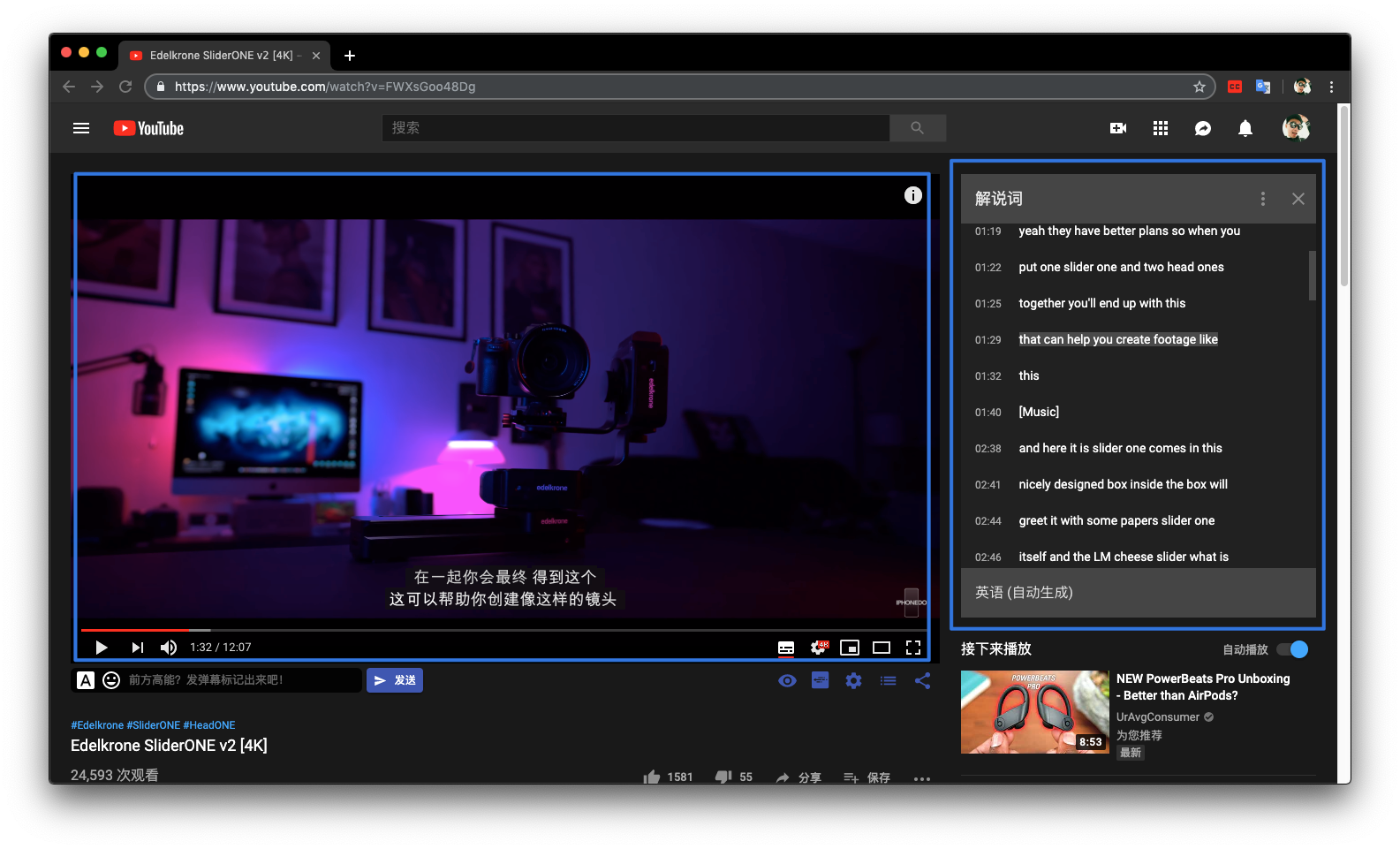1400x849 pixels.
Task: Enable miniplayer mode
Action: coord(850,648)
